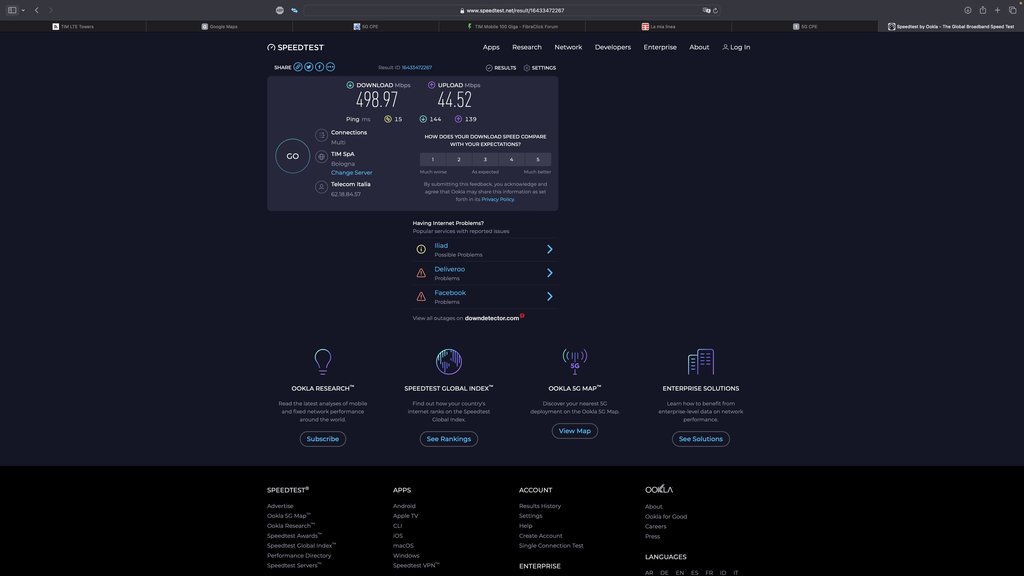The height and width of the screenshot is (576, 1024).
Task: Share the result on Twitter
Action: (309, 67)
